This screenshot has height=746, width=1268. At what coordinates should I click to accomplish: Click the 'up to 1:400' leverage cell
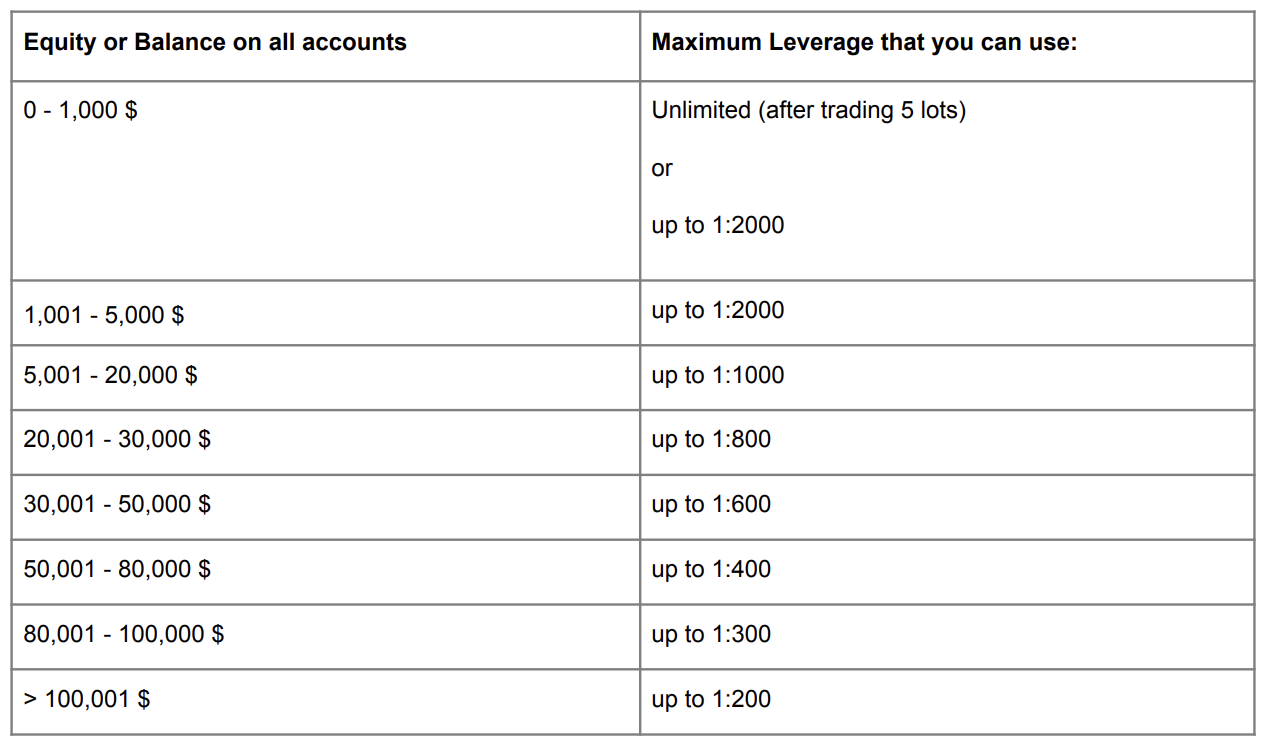coord(711,569)
